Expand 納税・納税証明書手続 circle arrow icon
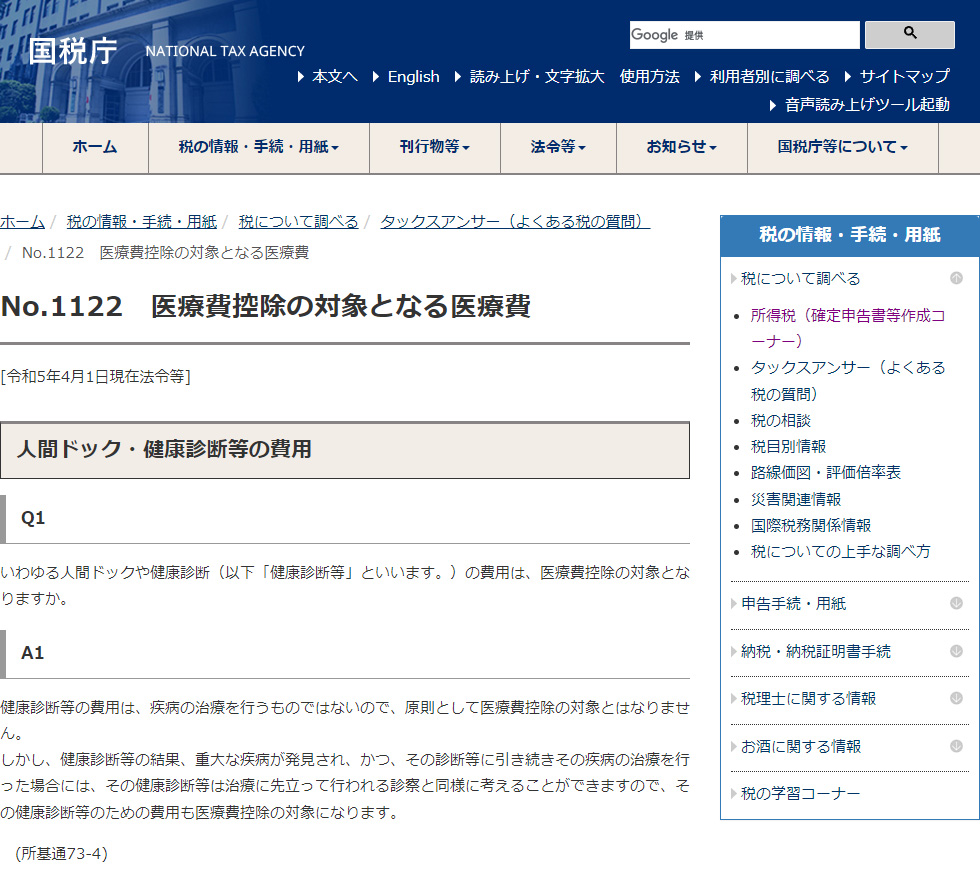 click(956, 651)
